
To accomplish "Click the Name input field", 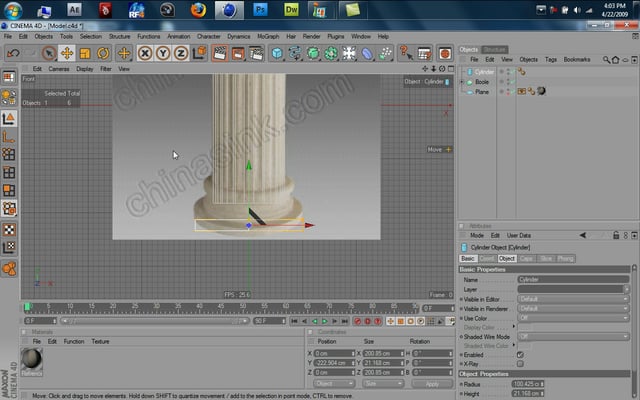I will (x=573, y=280).
